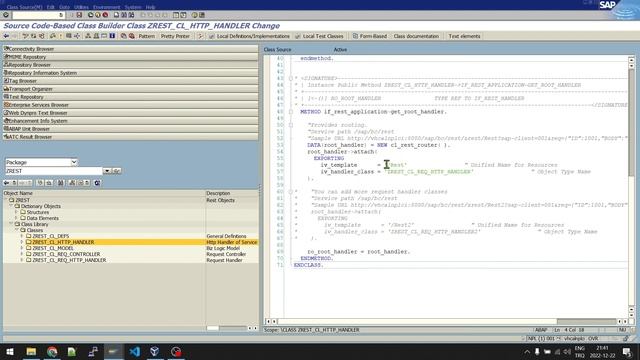
Task: Open the Test Repository
Action: (131, 97)
